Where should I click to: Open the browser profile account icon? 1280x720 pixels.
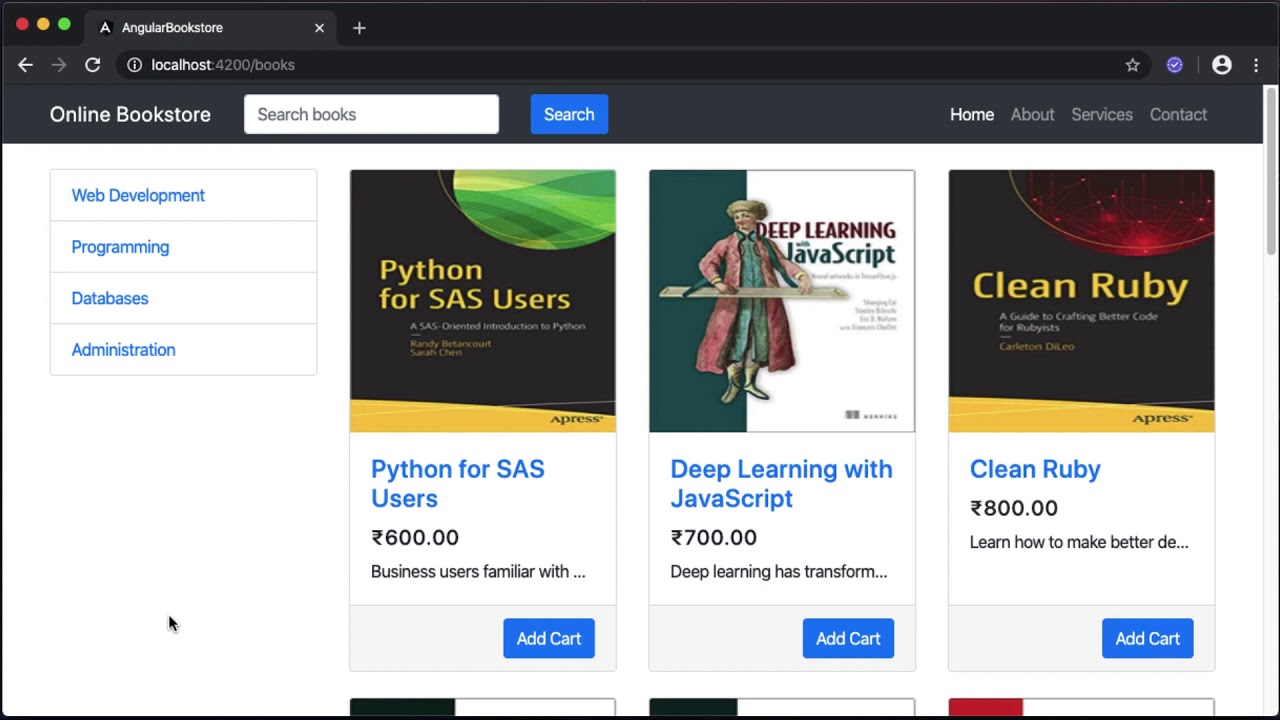click(x=1222, y=65)
